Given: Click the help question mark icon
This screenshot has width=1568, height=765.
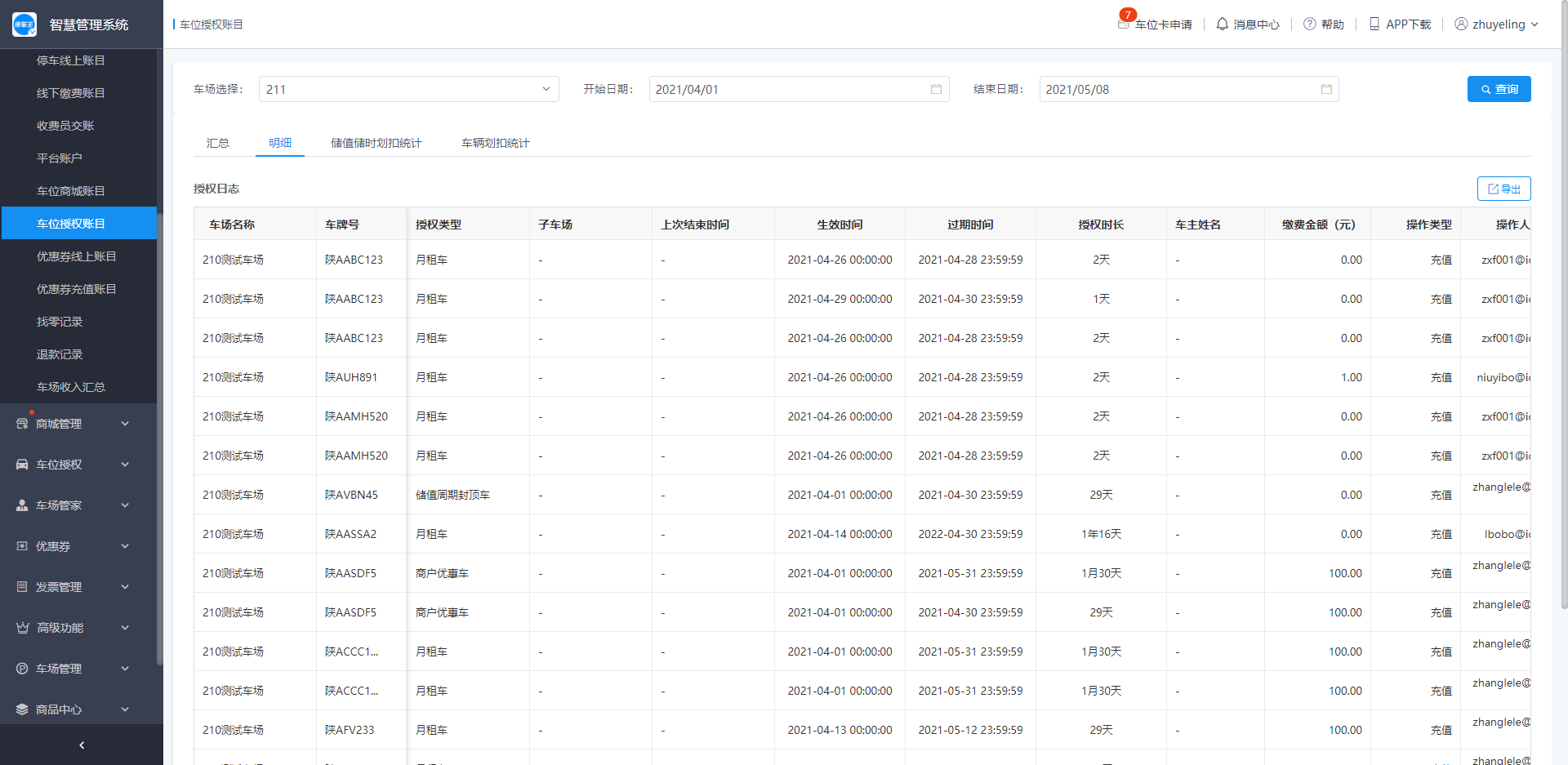Looking at the screenshot, I should pyautogui.click(x=1309, y=24).
